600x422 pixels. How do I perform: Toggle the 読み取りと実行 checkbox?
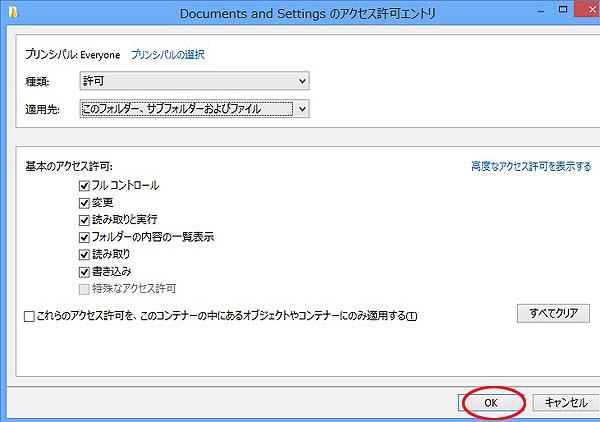(x=84, y=219)
